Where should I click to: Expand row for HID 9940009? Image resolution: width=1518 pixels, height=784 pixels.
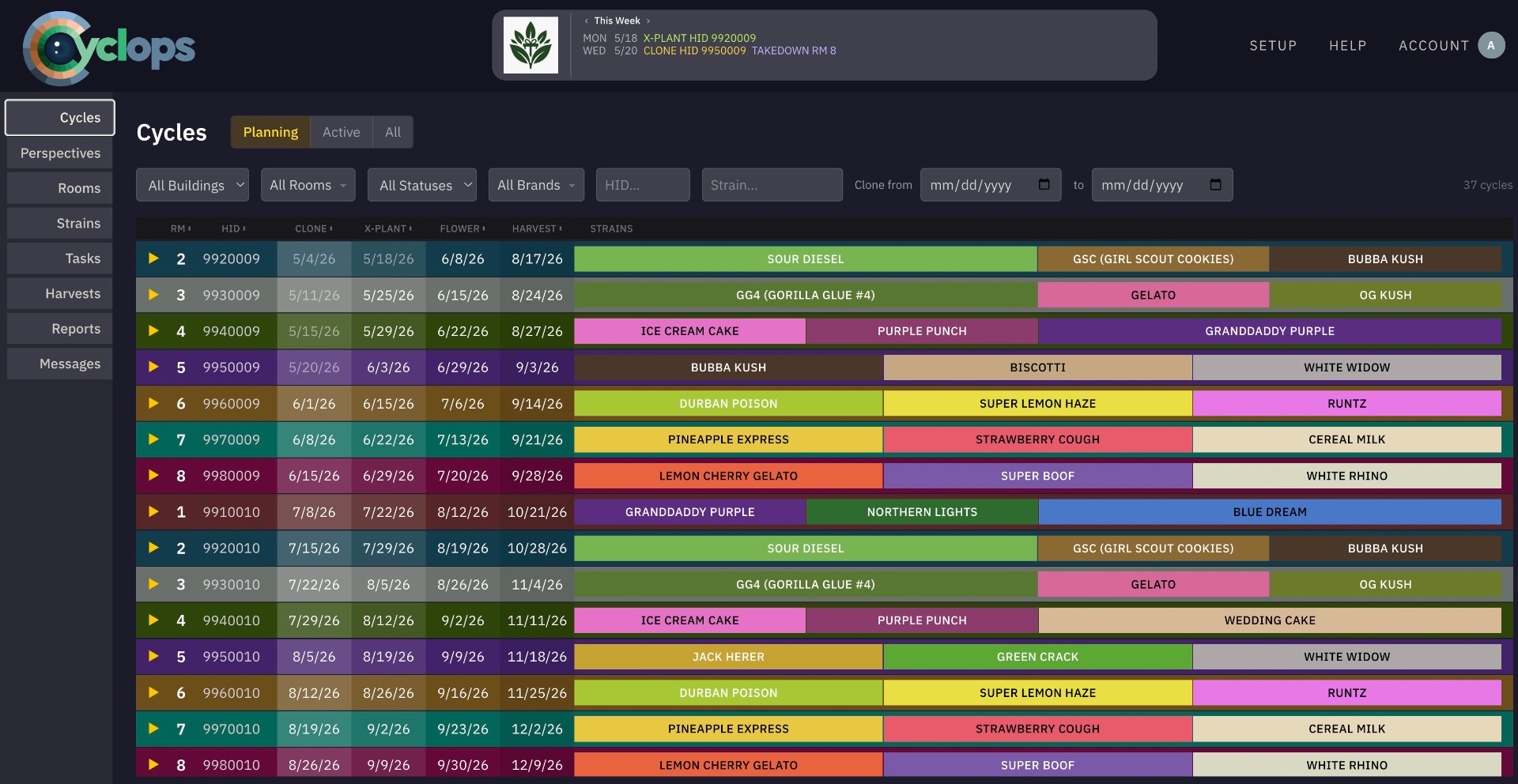[153, 331]
